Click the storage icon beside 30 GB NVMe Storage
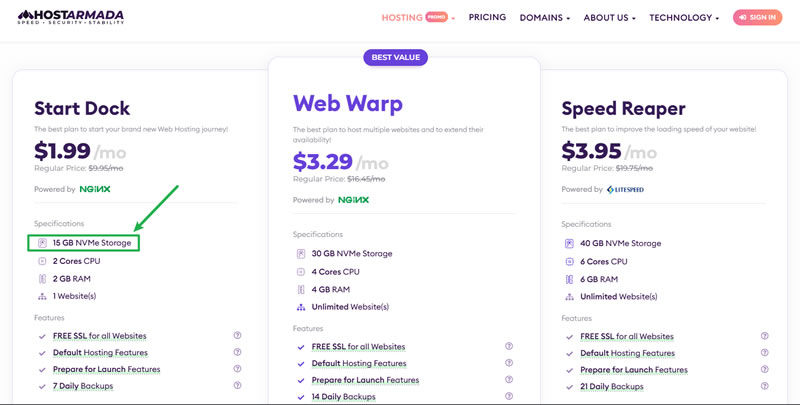 301,254
